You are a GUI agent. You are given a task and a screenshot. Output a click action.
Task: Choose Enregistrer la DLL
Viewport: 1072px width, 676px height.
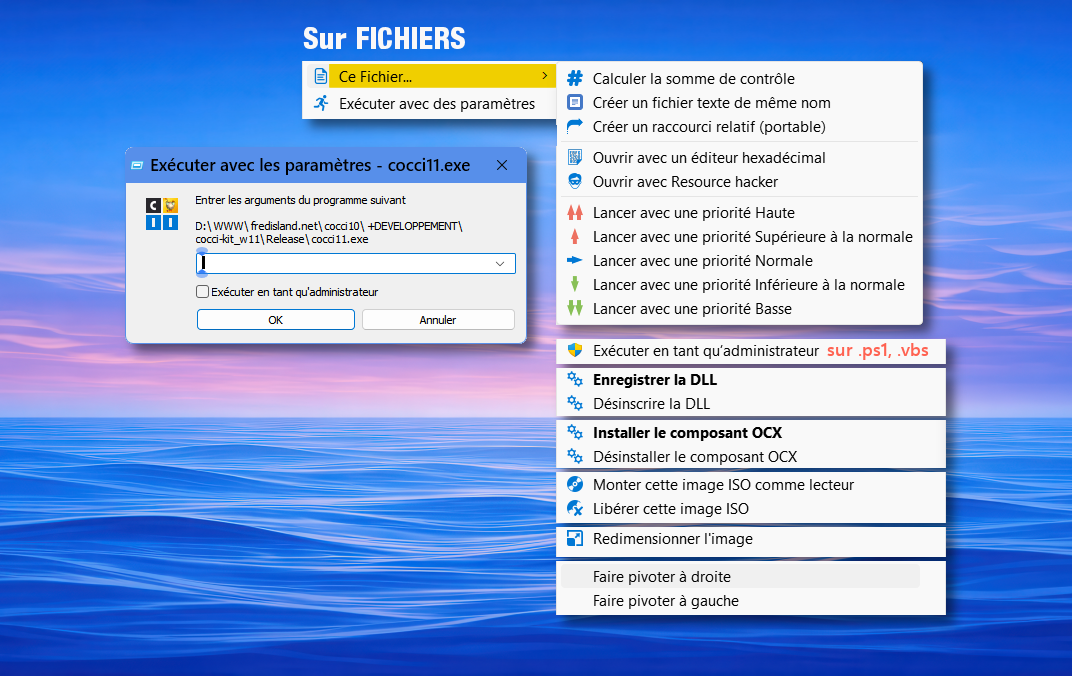click(x=654, y=380)
